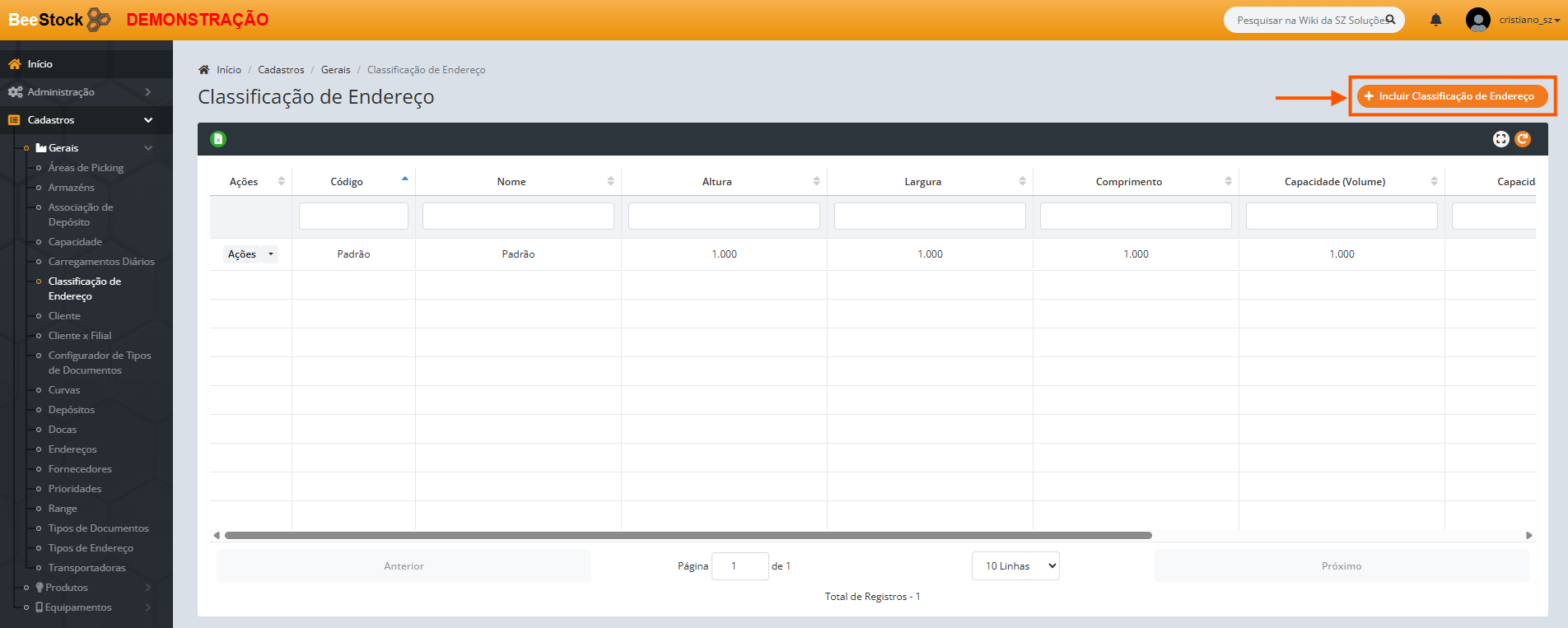Select Tipos de Endereço in sidebar
This screenshot has width=1568, height=628.
(x=91, y=548)
